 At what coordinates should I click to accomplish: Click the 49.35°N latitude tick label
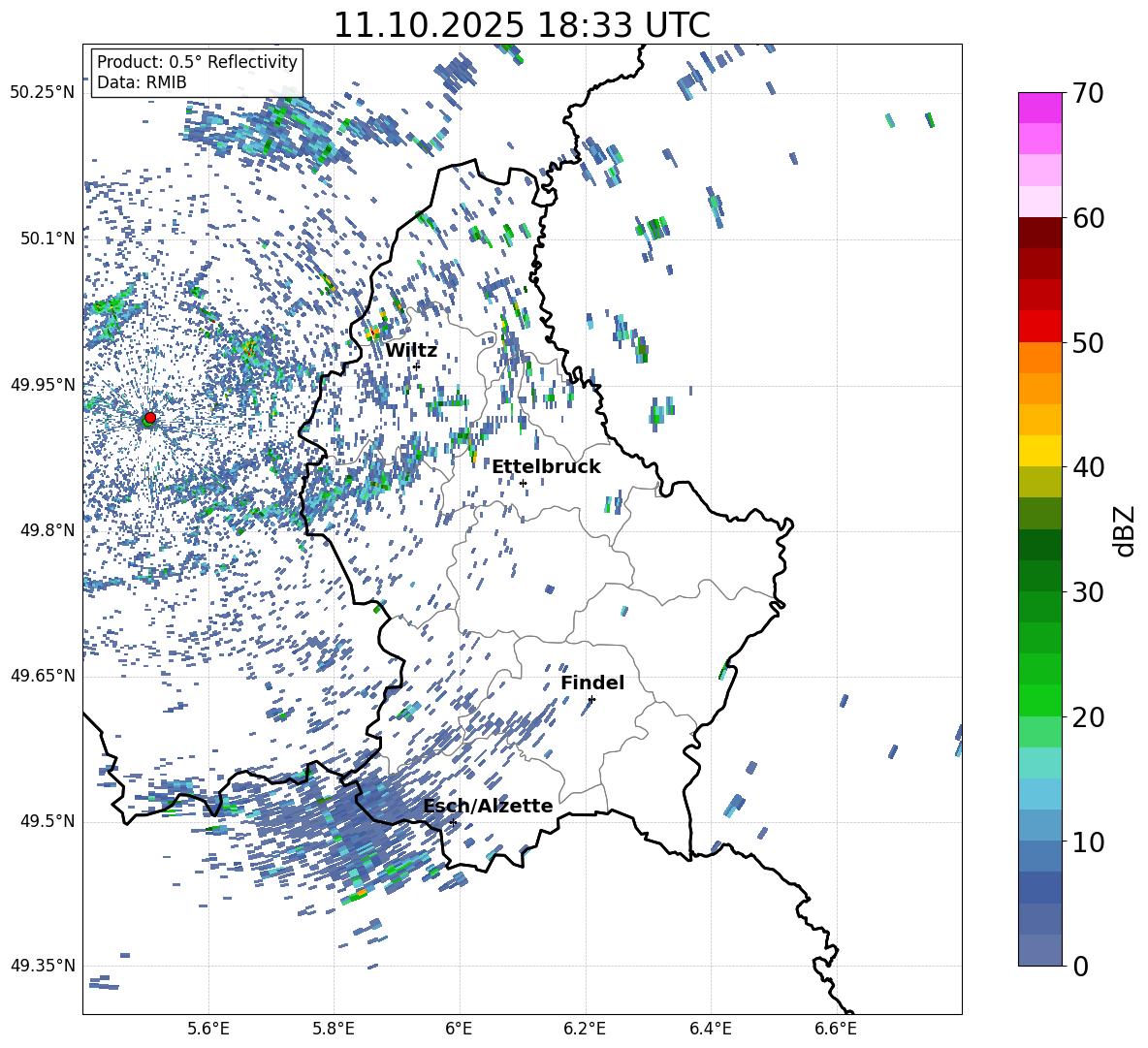[x=43, y=966]
